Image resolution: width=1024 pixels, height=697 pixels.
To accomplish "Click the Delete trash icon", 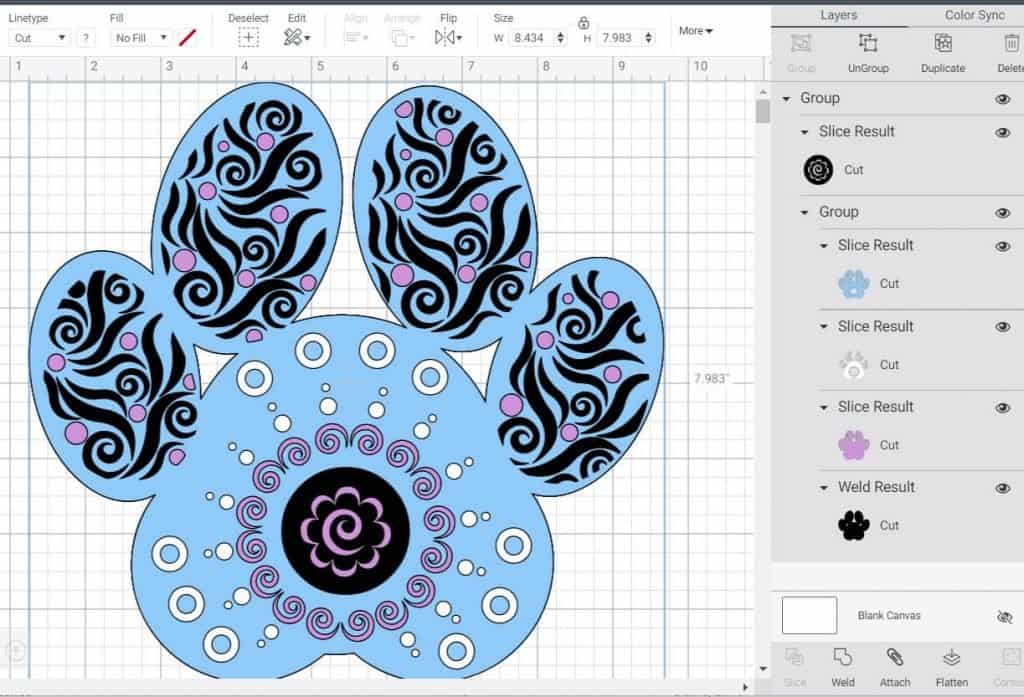I will tap(1011, 43).
